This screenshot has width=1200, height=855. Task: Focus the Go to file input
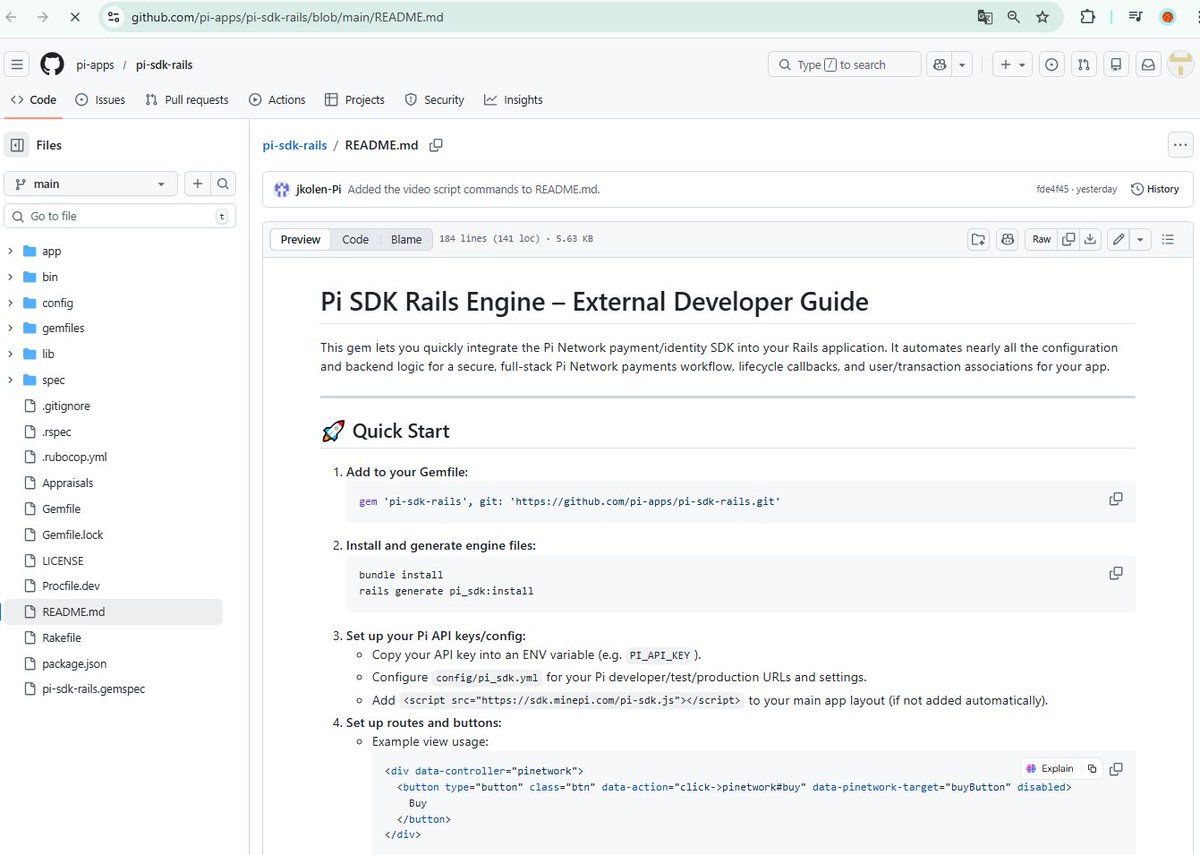(120, 216)
